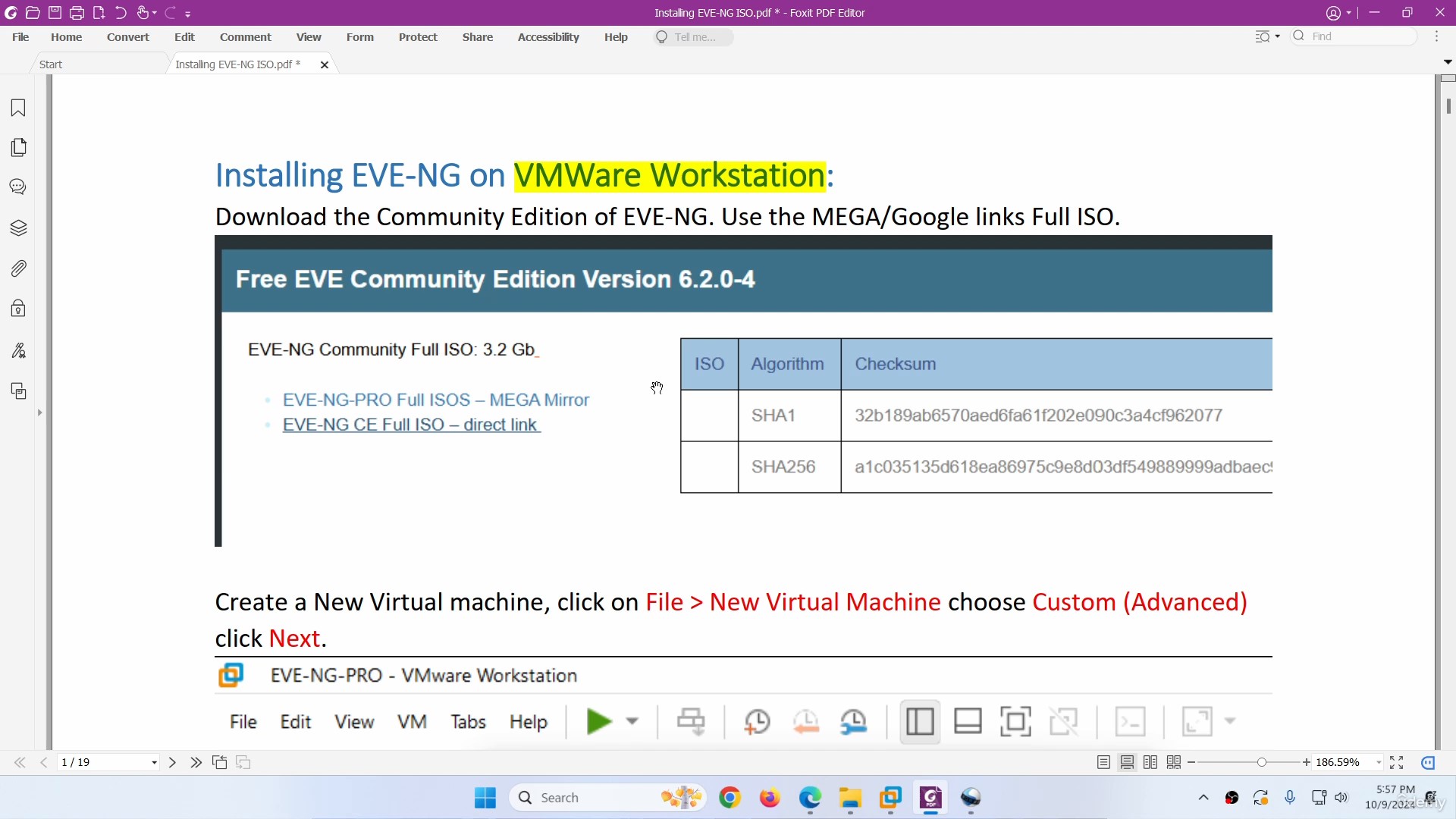Open the document tab list dropdown
Image resolution: width=1456 pixels, height=819 pixels.
[x=1447, y=61]
